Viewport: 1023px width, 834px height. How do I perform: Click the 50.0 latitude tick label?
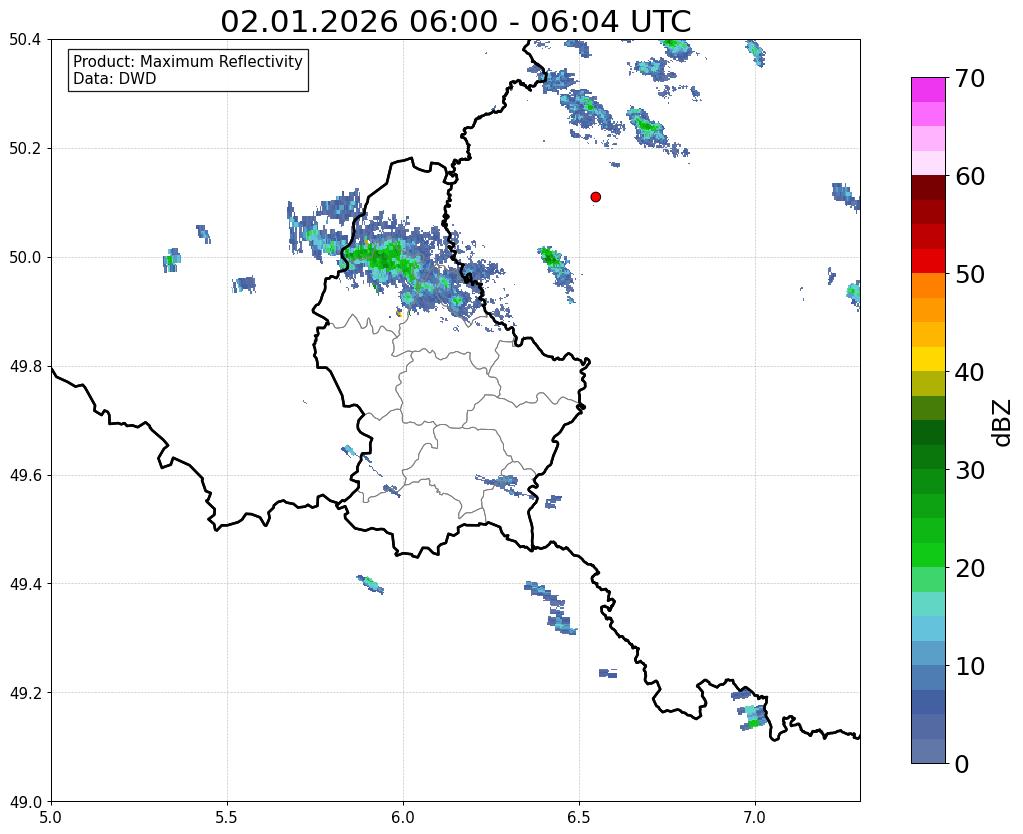pos(25,258)
